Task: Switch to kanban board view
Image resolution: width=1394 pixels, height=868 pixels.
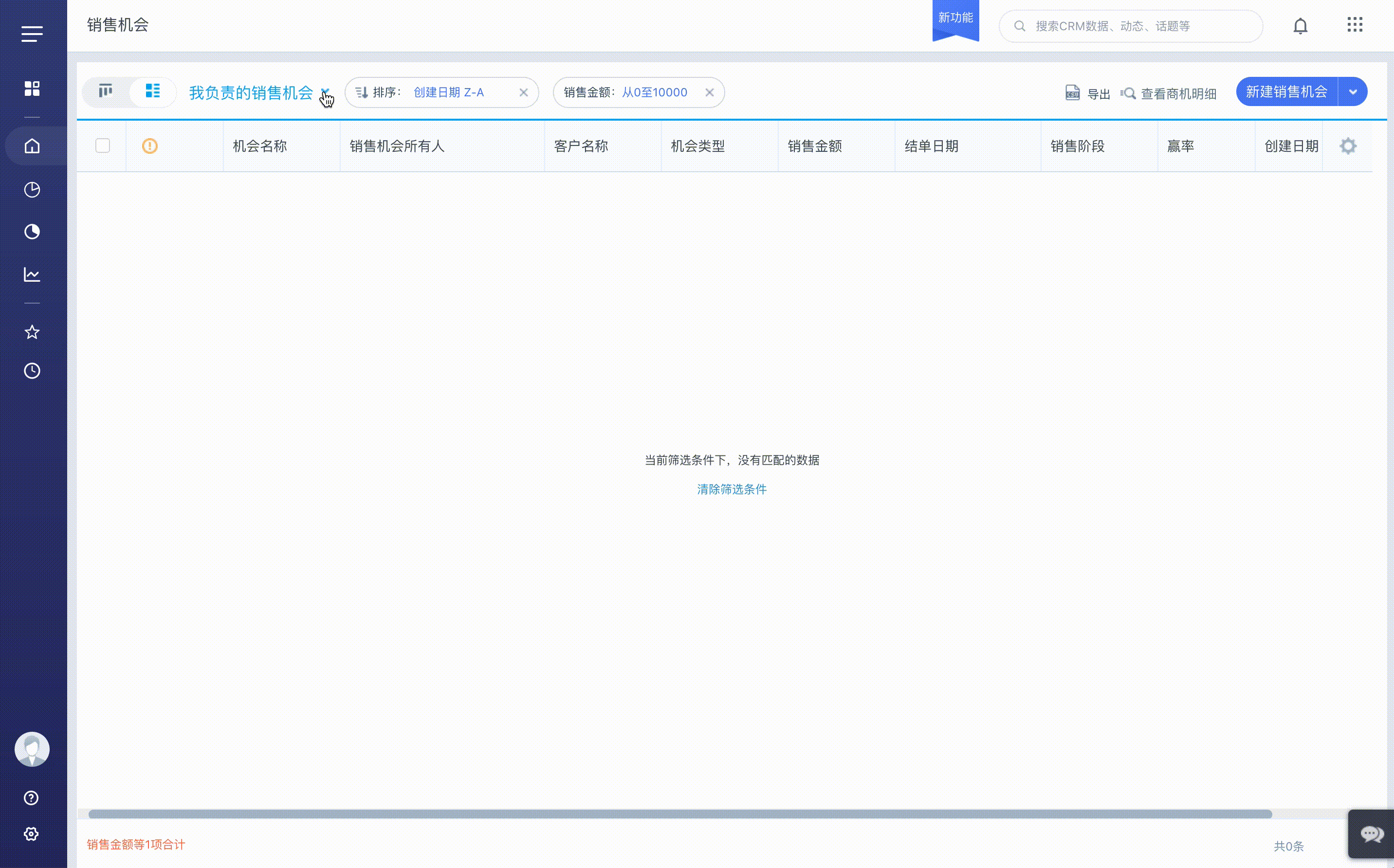Action: 106,91
